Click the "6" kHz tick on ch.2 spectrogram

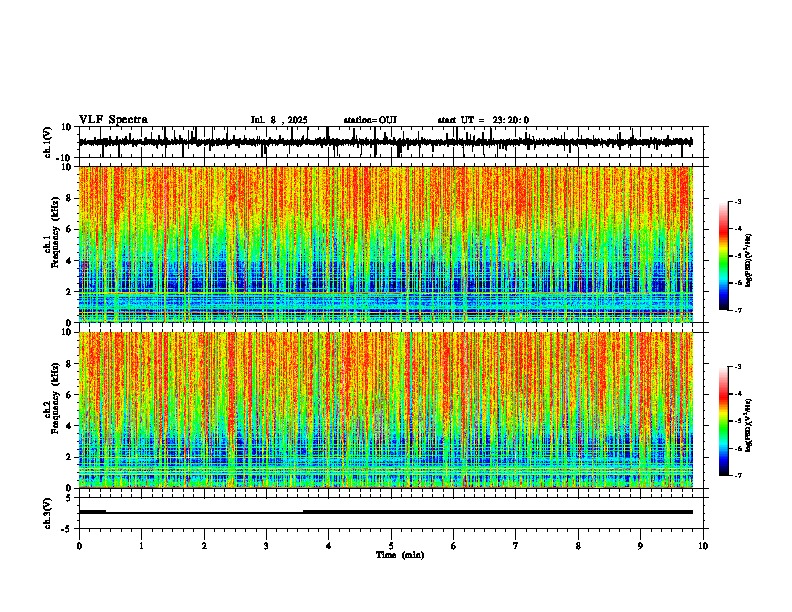coord(70,395)
